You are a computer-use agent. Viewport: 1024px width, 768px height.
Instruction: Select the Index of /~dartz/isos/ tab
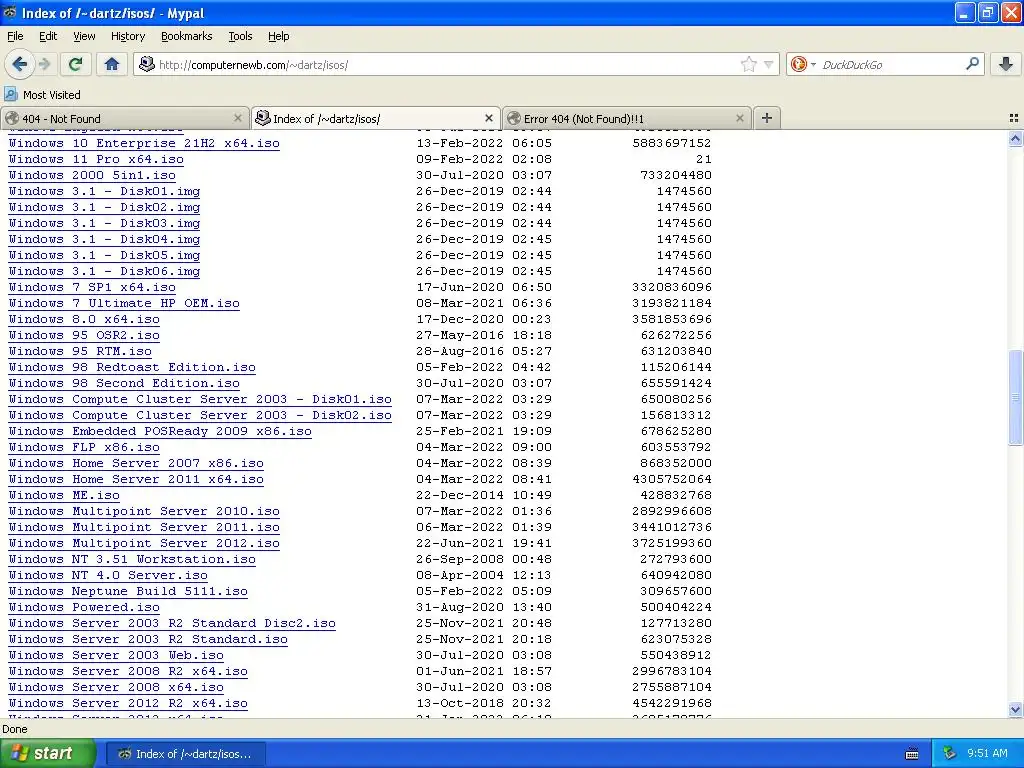tap(376, 118)
